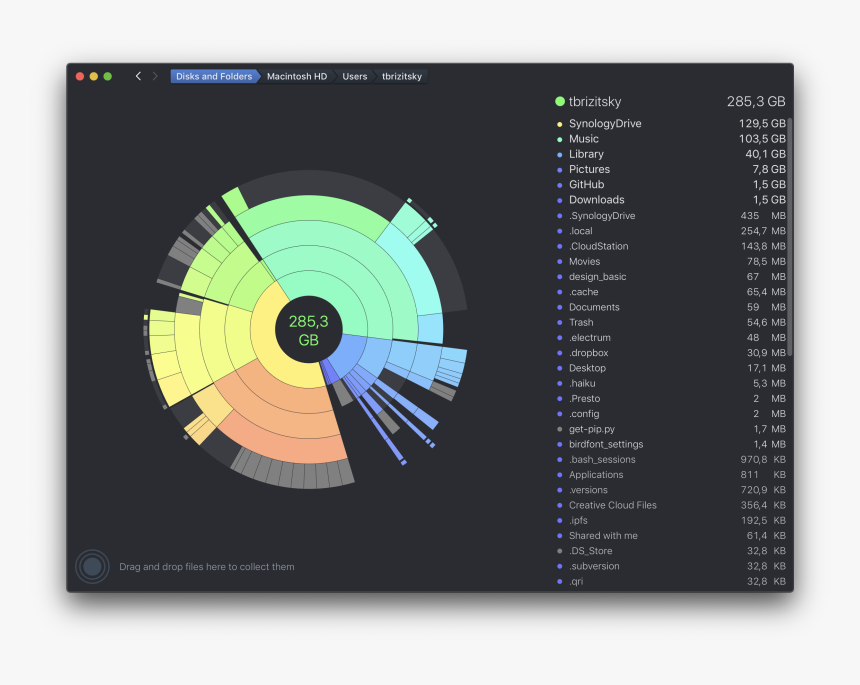Click the yellow dot beside SynologyDrive

[560, 123]
